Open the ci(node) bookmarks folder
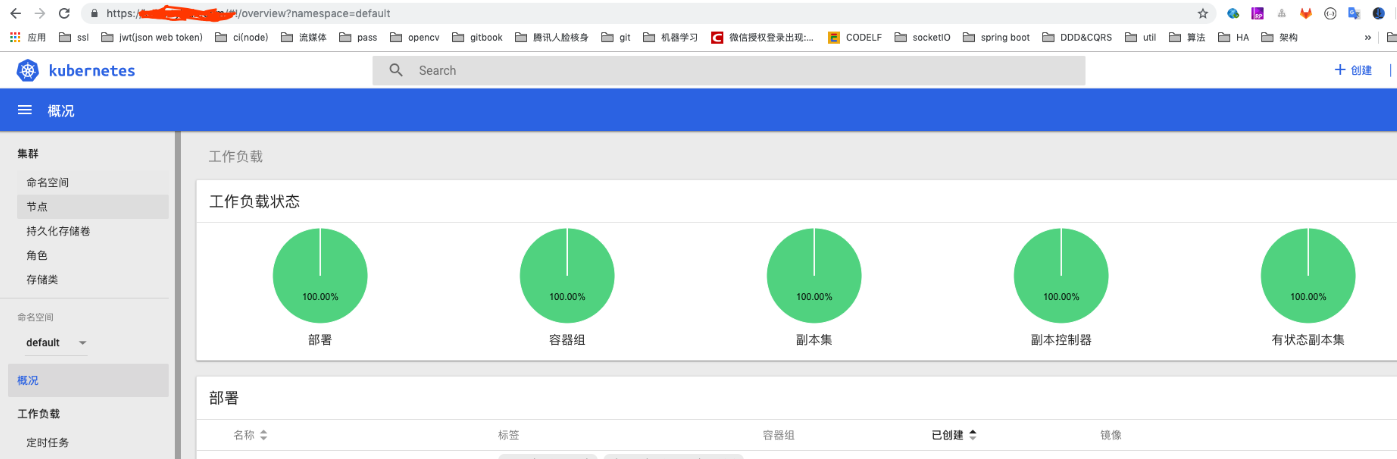This screenshot has width=1397, height=459. [x=240, y=37]
